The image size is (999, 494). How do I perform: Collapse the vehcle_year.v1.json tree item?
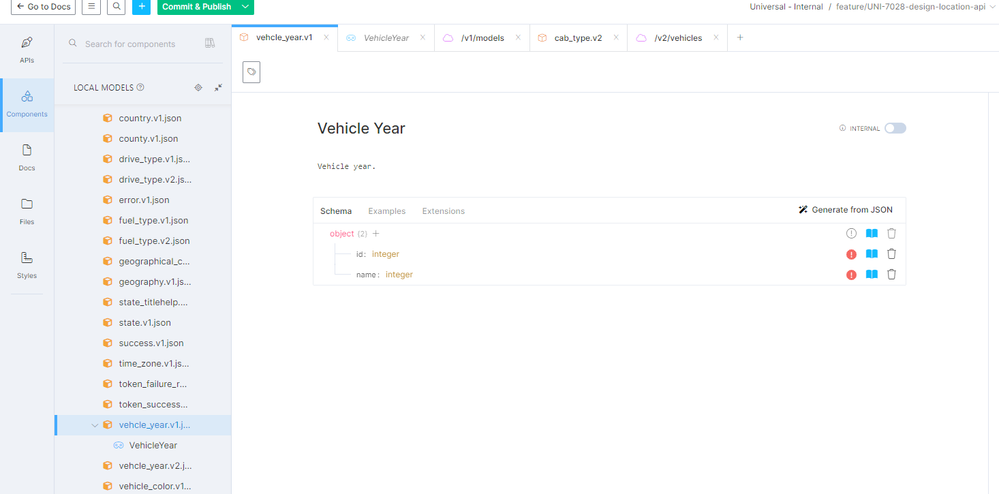click(95, 425)
